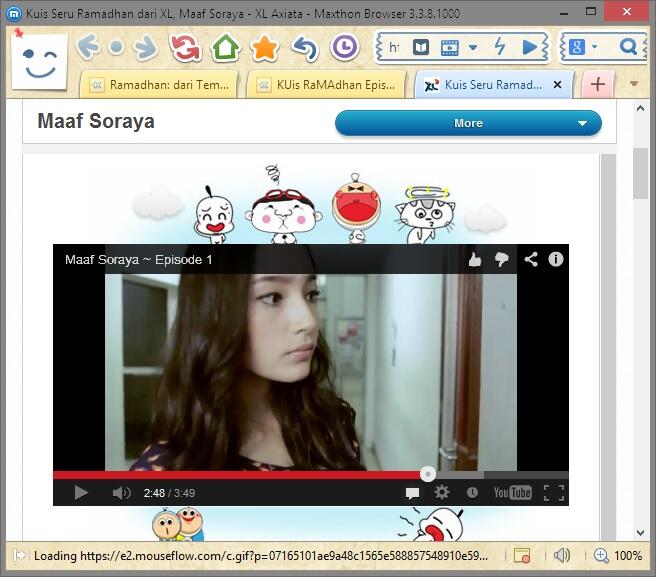
Task: Open the smiley face account avatar
Action: coord(39,62)
